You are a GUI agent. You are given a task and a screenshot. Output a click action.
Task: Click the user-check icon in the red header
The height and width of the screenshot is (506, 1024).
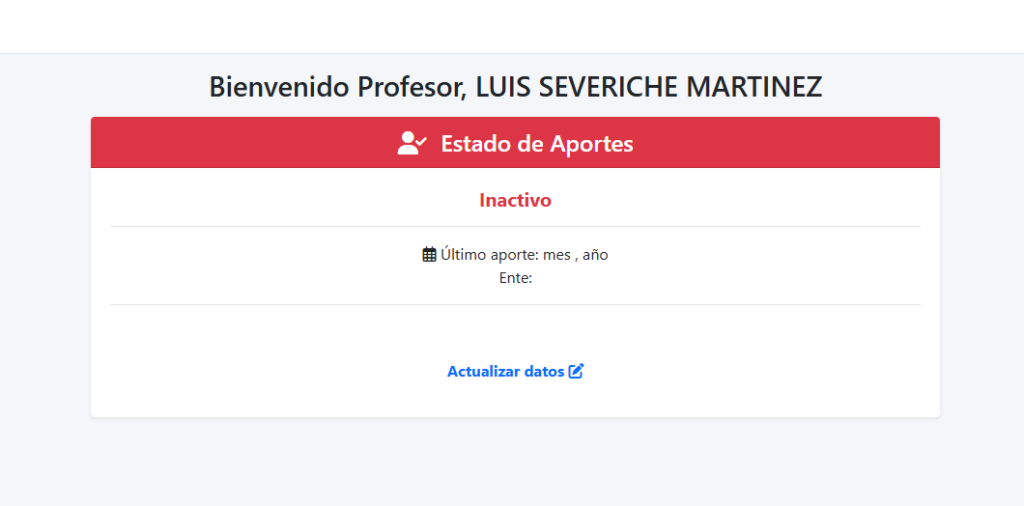412,143
